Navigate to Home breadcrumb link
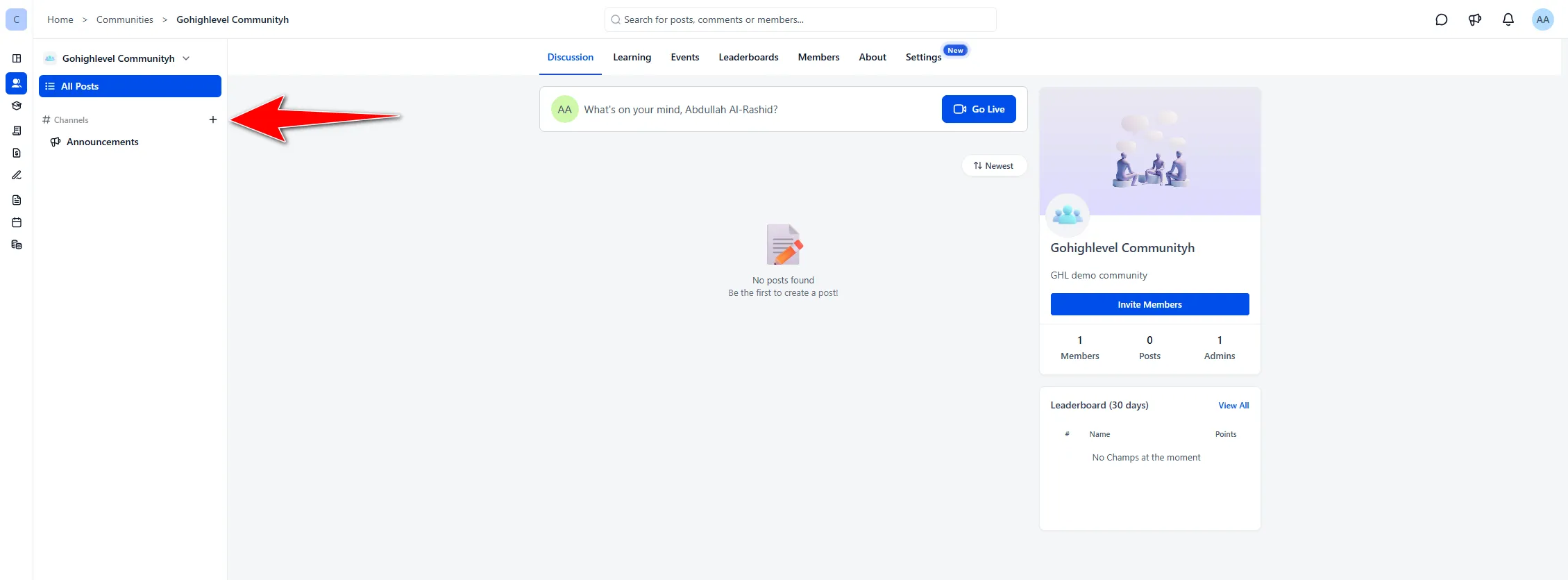 click(60, 19)
